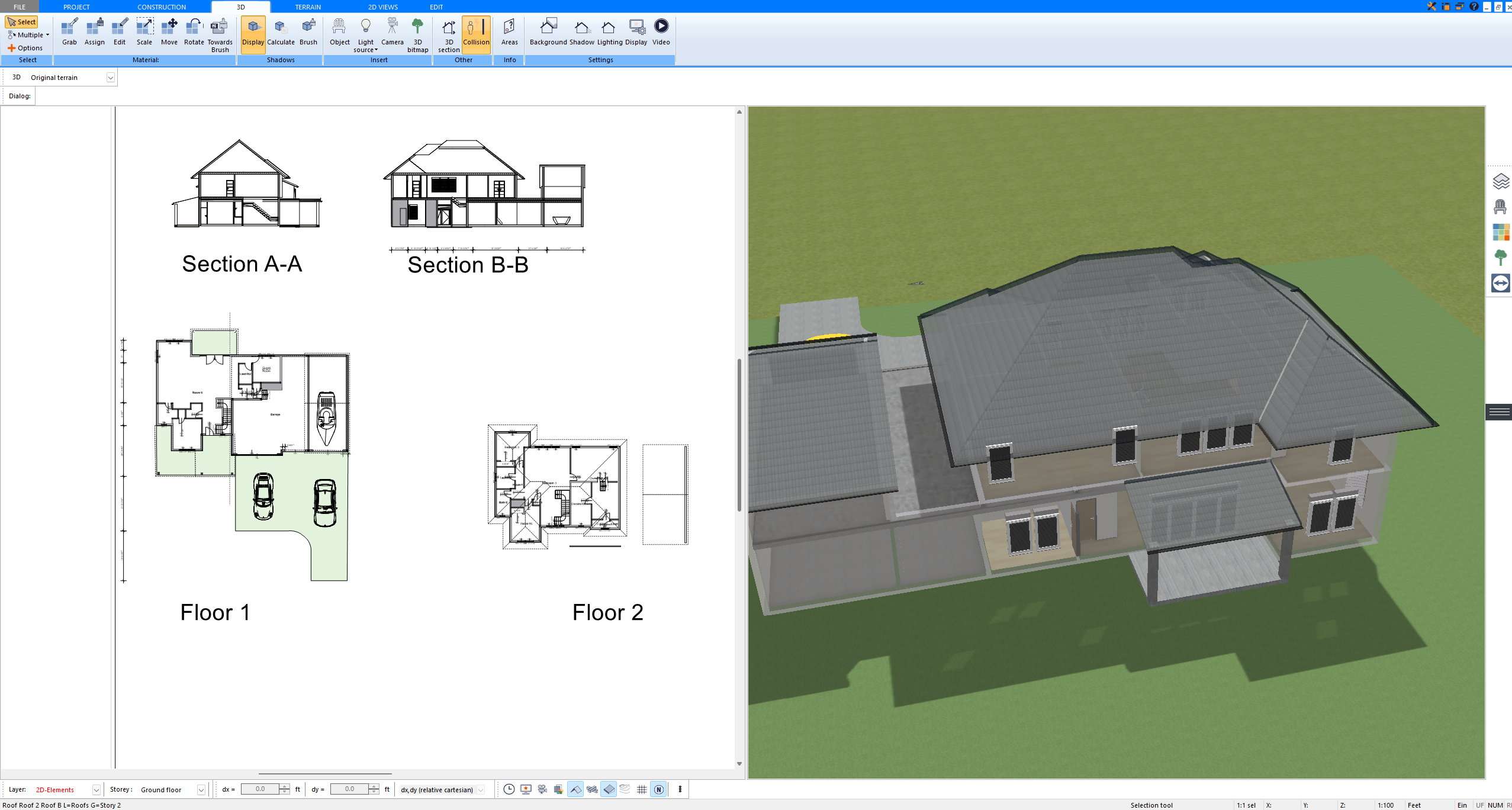The height and width of the screenshot is (810, 1512).
Task: Toggle the north arrow display in the status bar
Action: point(658,789)
